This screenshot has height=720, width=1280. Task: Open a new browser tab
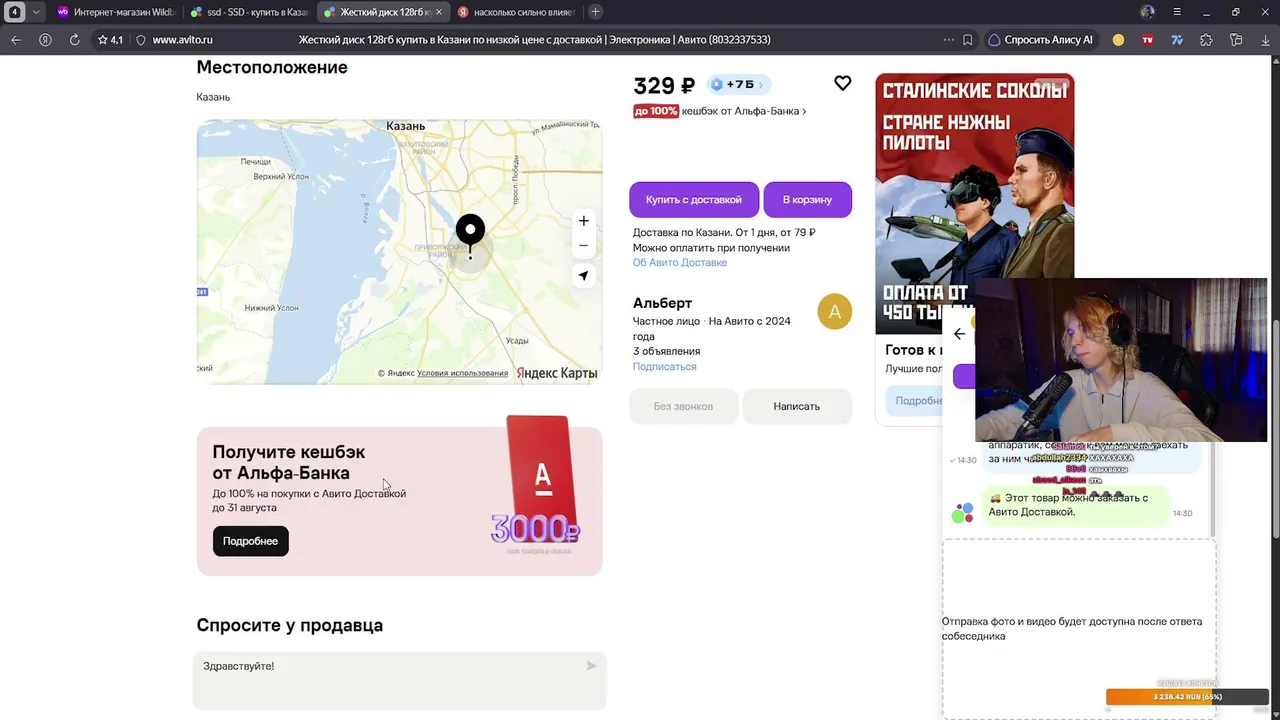(596, 12)
